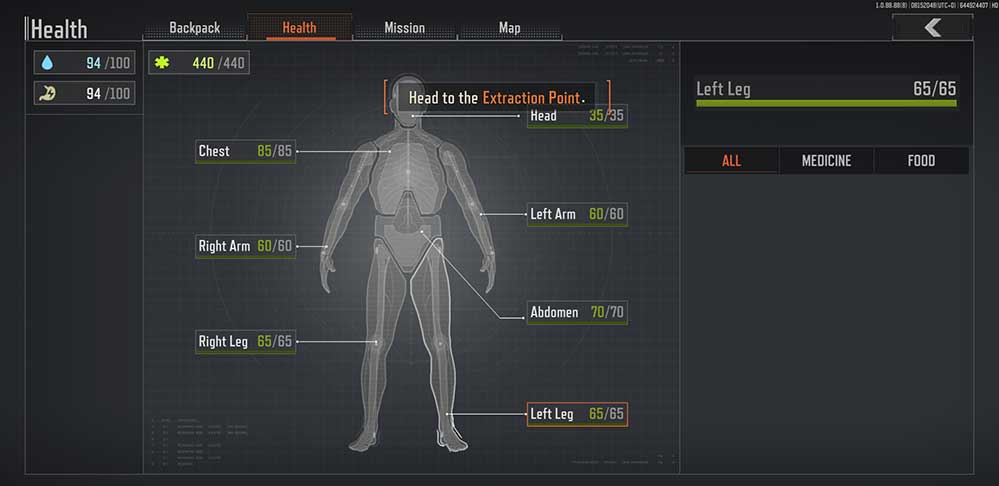Select the Head 35/35 label
The image size is (999, 486).
[577, 116]
